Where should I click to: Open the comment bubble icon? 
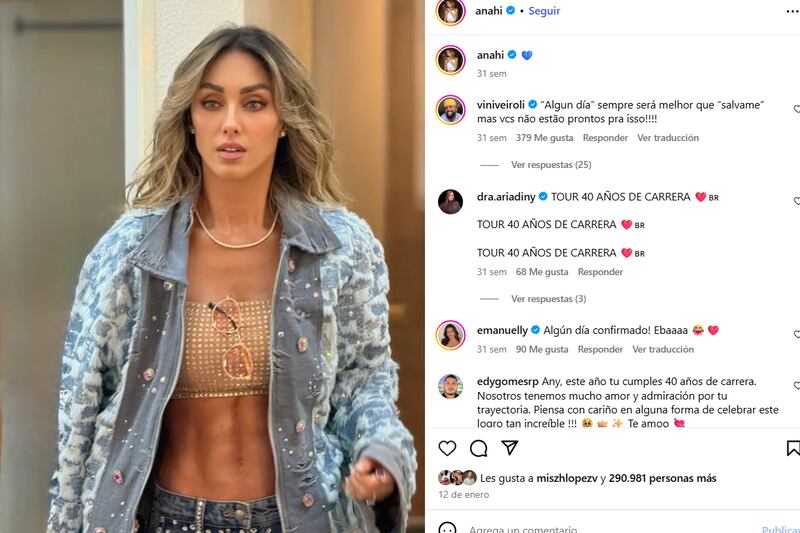pyautogui.click(x=478, y=448)
